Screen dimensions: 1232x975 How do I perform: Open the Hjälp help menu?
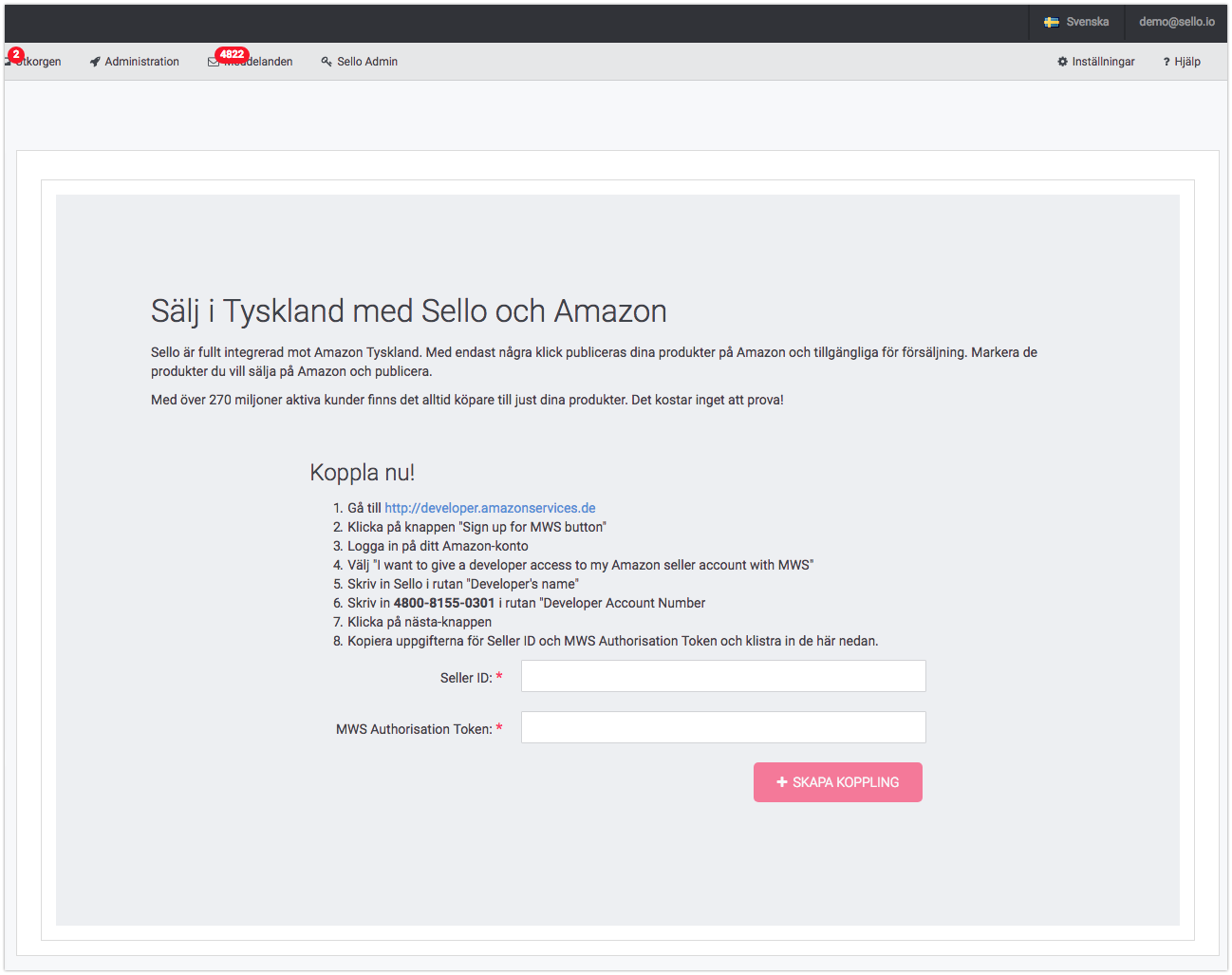click(1182, 62)
